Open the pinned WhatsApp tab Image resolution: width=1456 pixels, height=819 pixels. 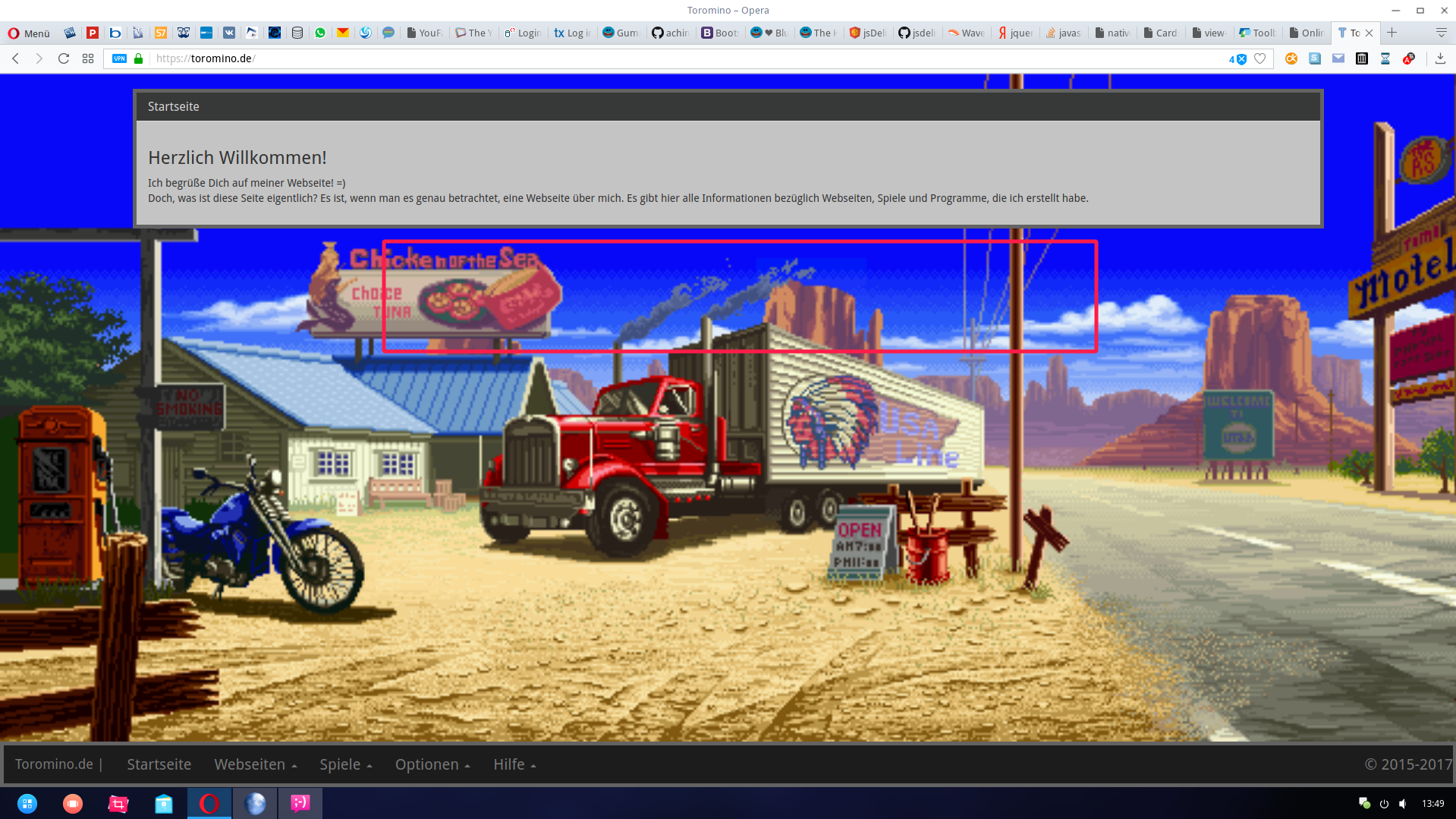320,33
